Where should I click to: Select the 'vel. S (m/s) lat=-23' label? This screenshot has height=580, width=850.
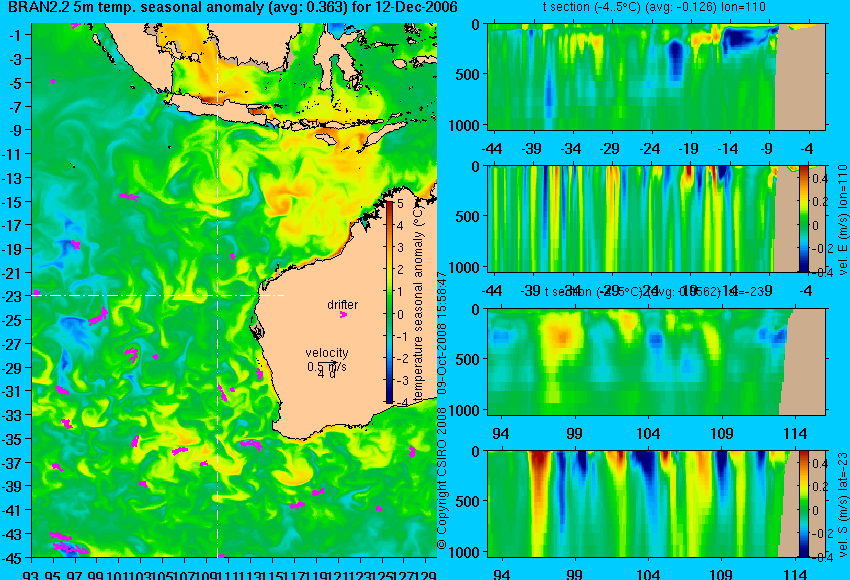click(x=842, y=504)
